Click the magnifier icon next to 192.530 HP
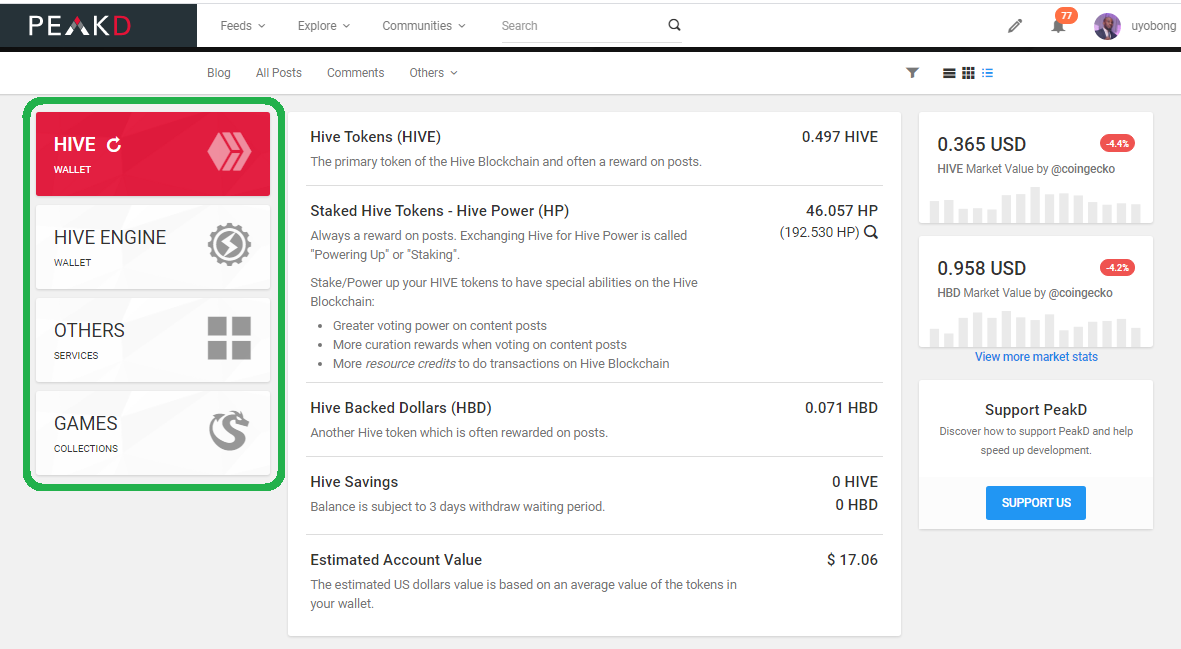 pyautogui.click(x=871, y=232)
